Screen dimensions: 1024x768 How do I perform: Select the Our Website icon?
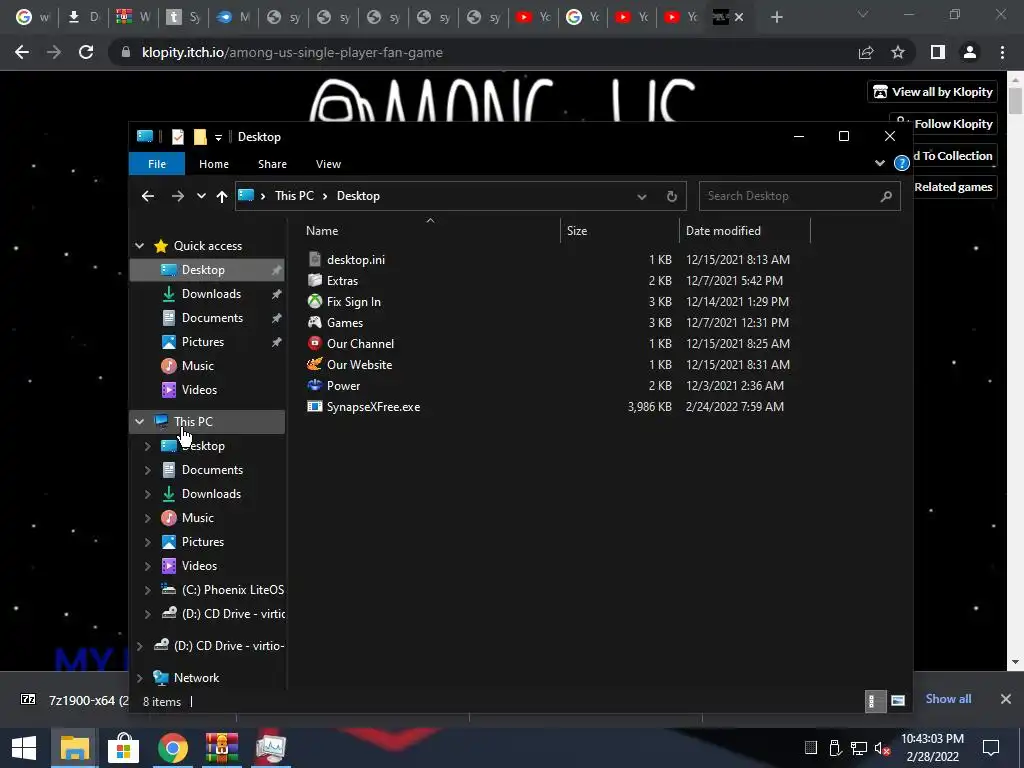(315, 364)
